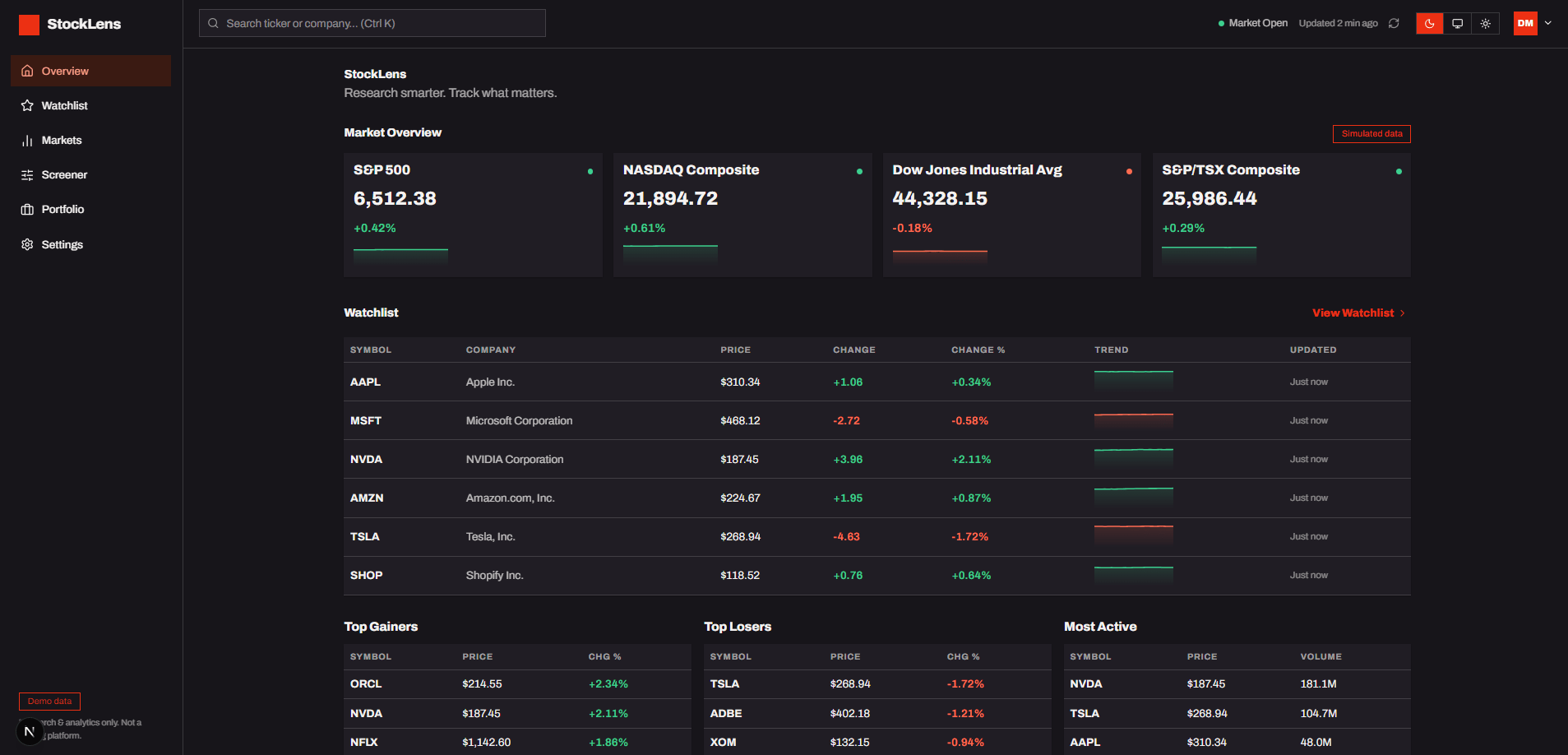
Task: Click the Watchlist star icon
Action: (27, 105)
